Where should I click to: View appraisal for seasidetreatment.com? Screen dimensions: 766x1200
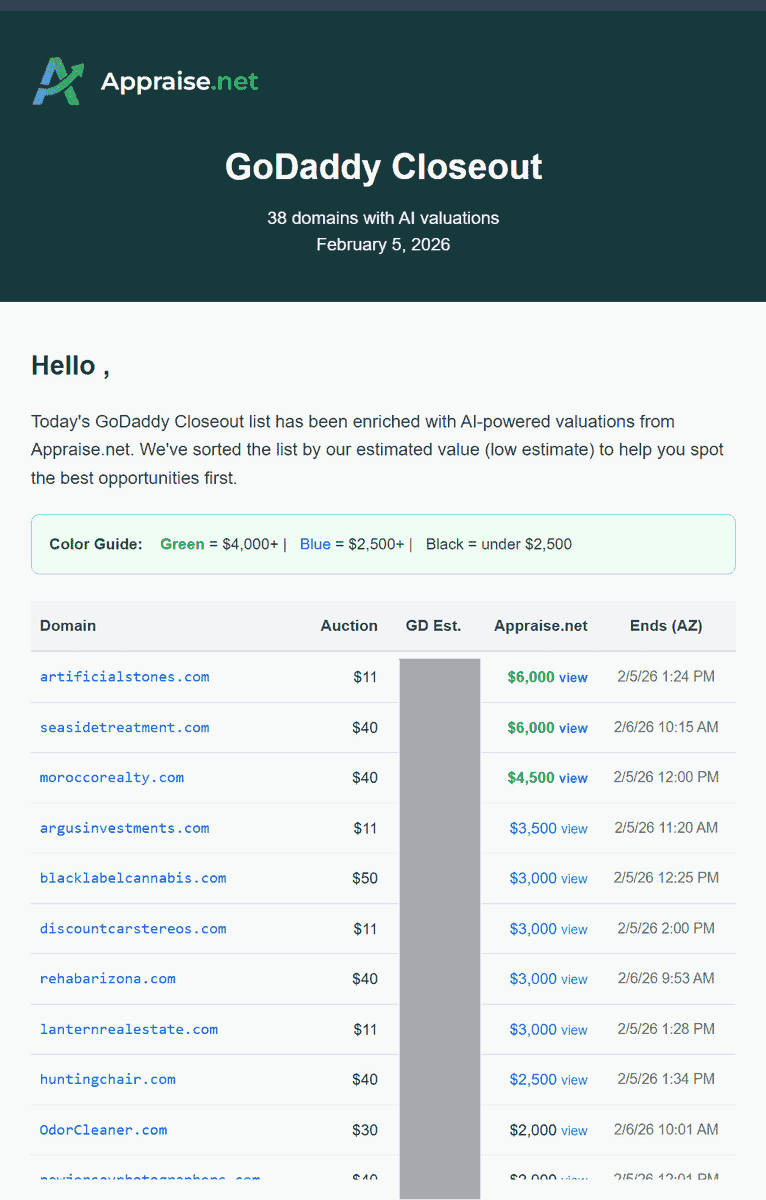pos(573,728)
